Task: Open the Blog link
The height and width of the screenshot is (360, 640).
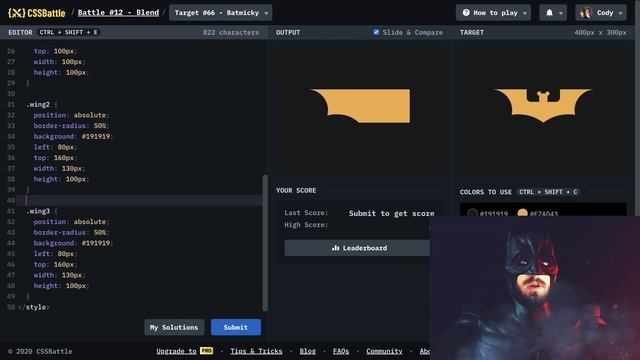Action: coord(307,351)
